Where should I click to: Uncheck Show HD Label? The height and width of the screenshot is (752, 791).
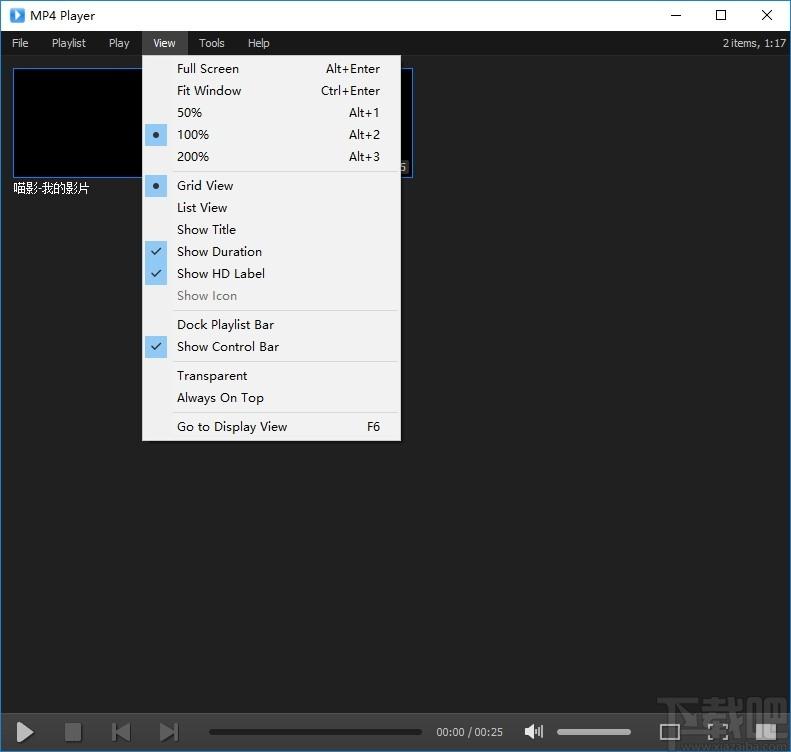click(x=271, y=274)
